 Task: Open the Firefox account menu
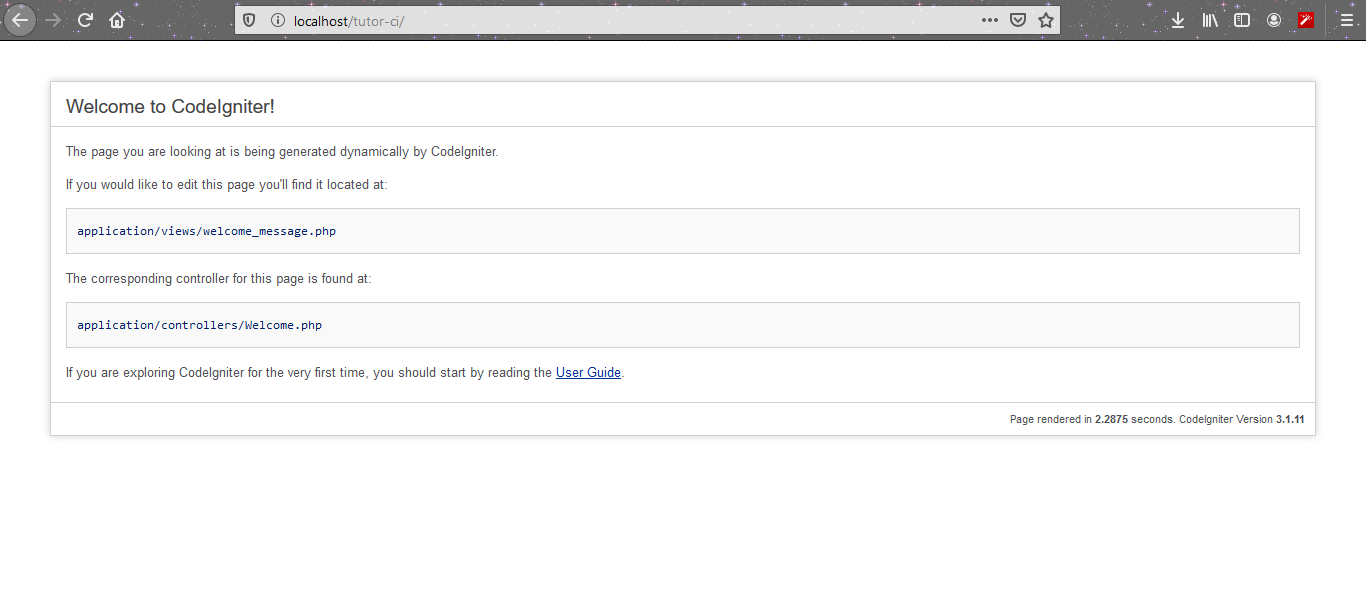click(1274, 20)
